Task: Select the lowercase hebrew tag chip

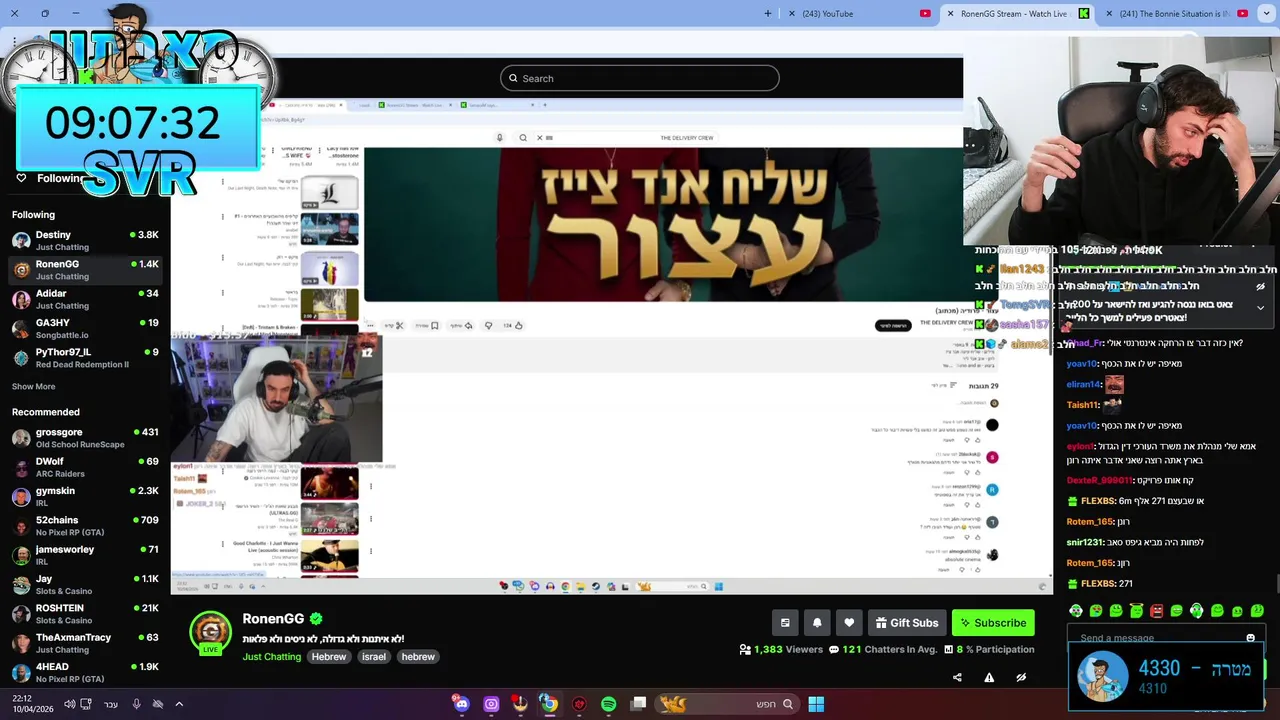Action: 418,657
